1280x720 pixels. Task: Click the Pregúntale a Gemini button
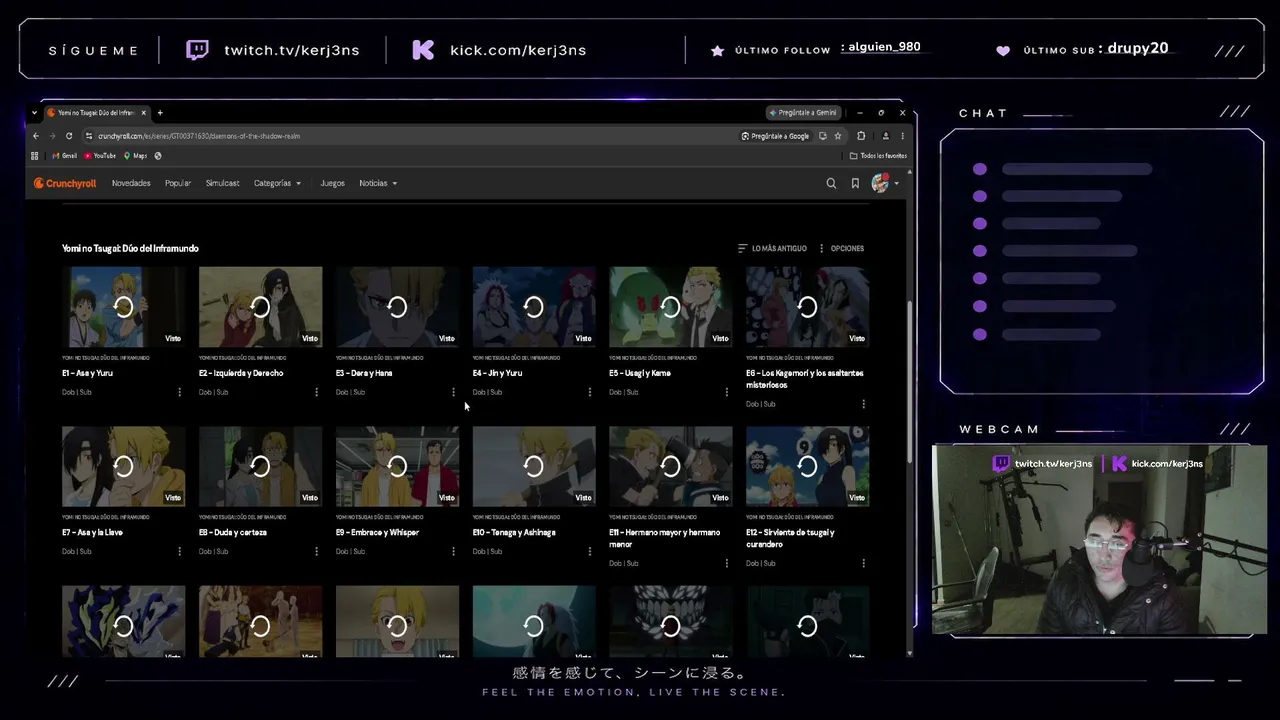point(802,113)
